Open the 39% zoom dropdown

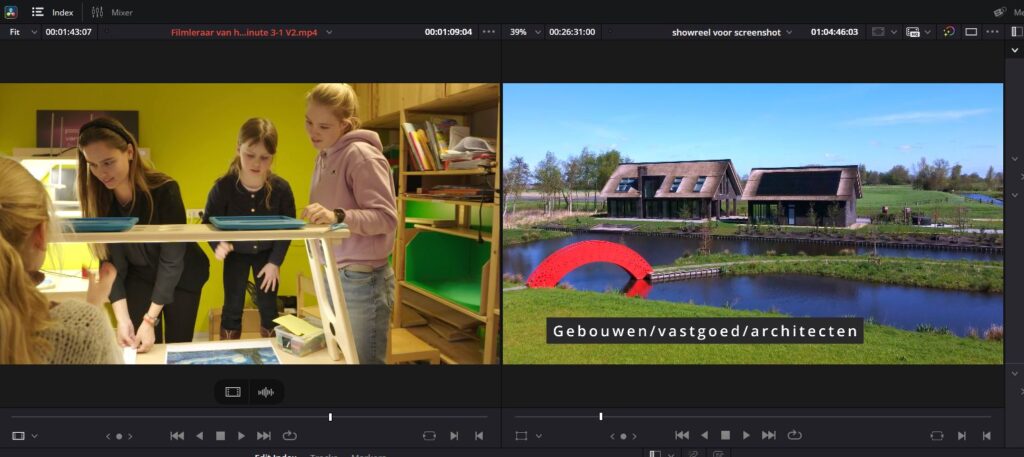pyautogui.click(x=526, y=32)
